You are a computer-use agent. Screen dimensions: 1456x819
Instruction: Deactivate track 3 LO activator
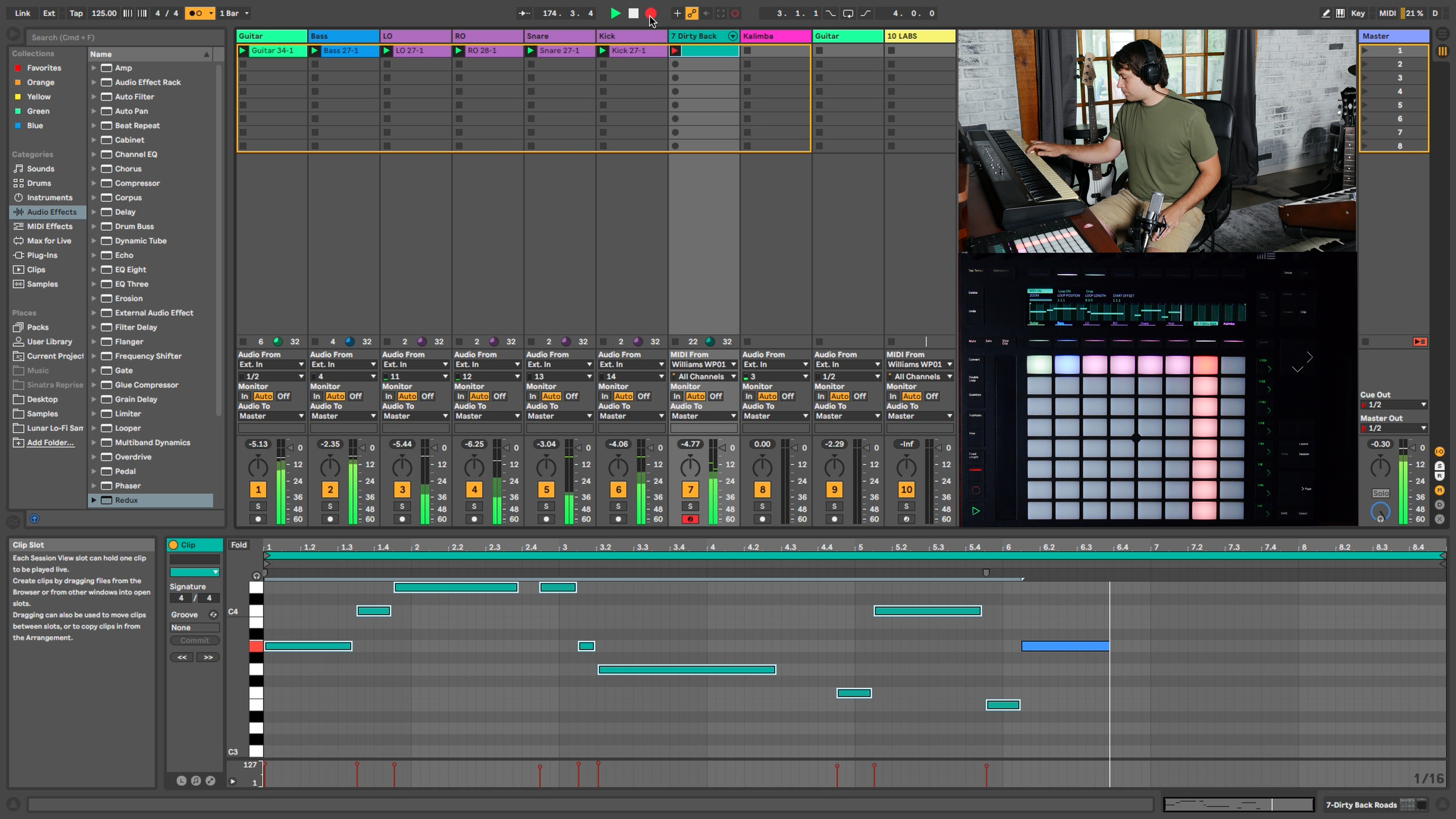402,490
